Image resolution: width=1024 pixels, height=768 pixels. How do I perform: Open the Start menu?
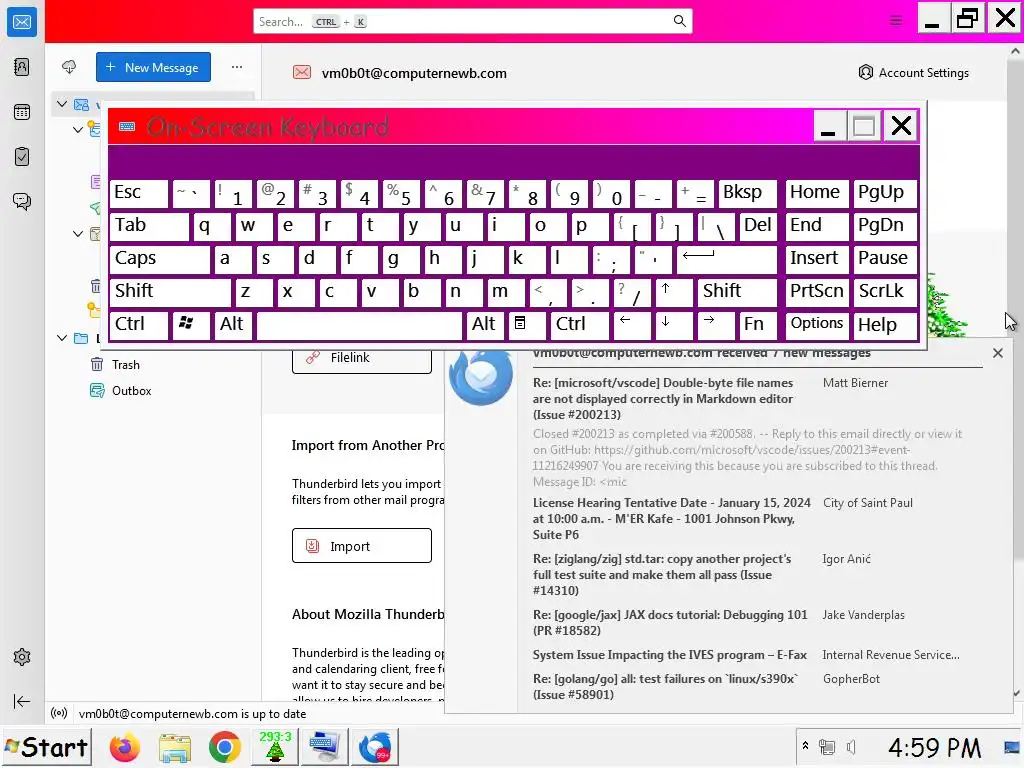point(47,747)
